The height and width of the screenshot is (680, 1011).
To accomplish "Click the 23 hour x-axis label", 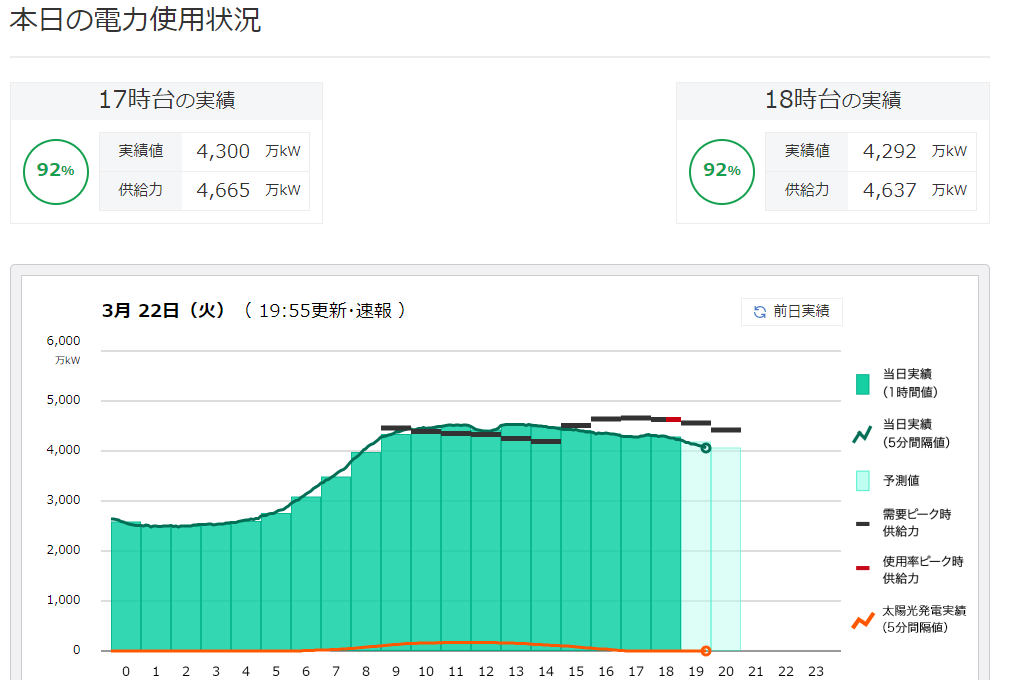I will tap(816, 672).
